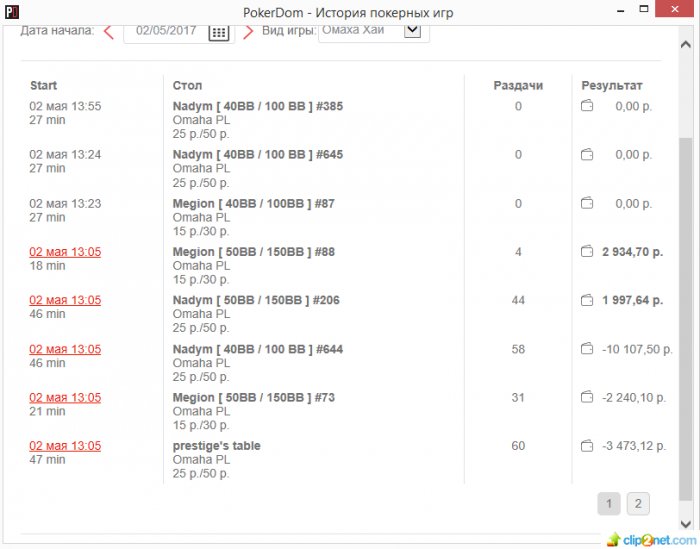Click the Стол column header
The image size is (700, 549).
(x=188, y=86)
